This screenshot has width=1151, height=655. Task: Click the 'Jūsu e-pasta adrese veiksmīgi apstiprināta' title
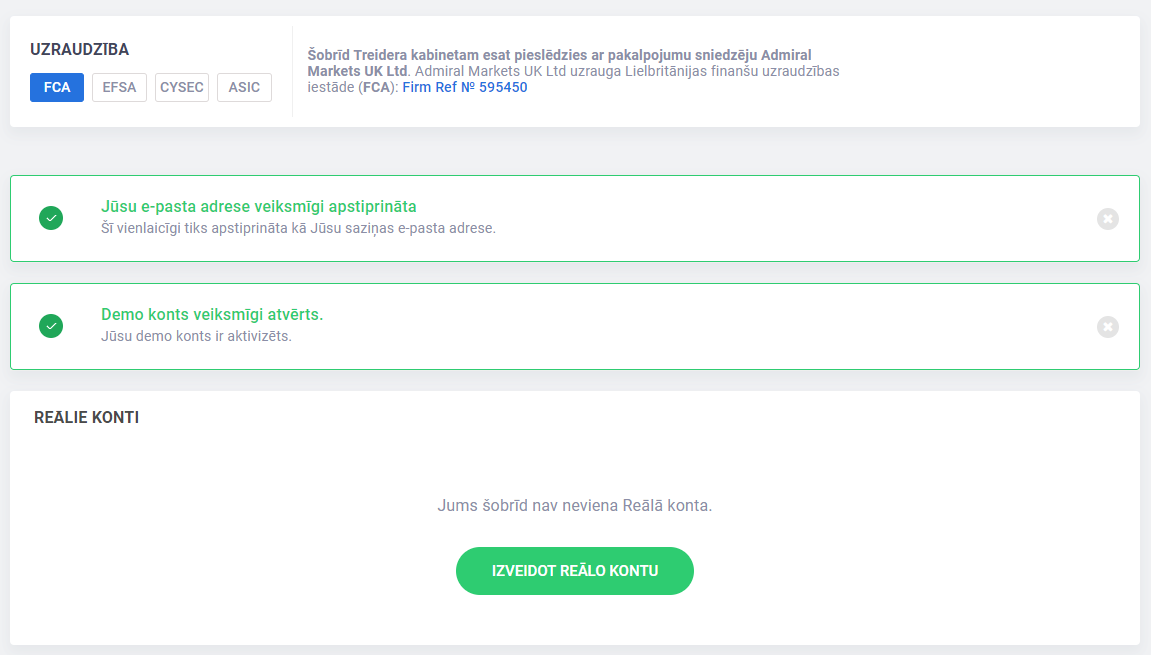[x=258, y=206]
